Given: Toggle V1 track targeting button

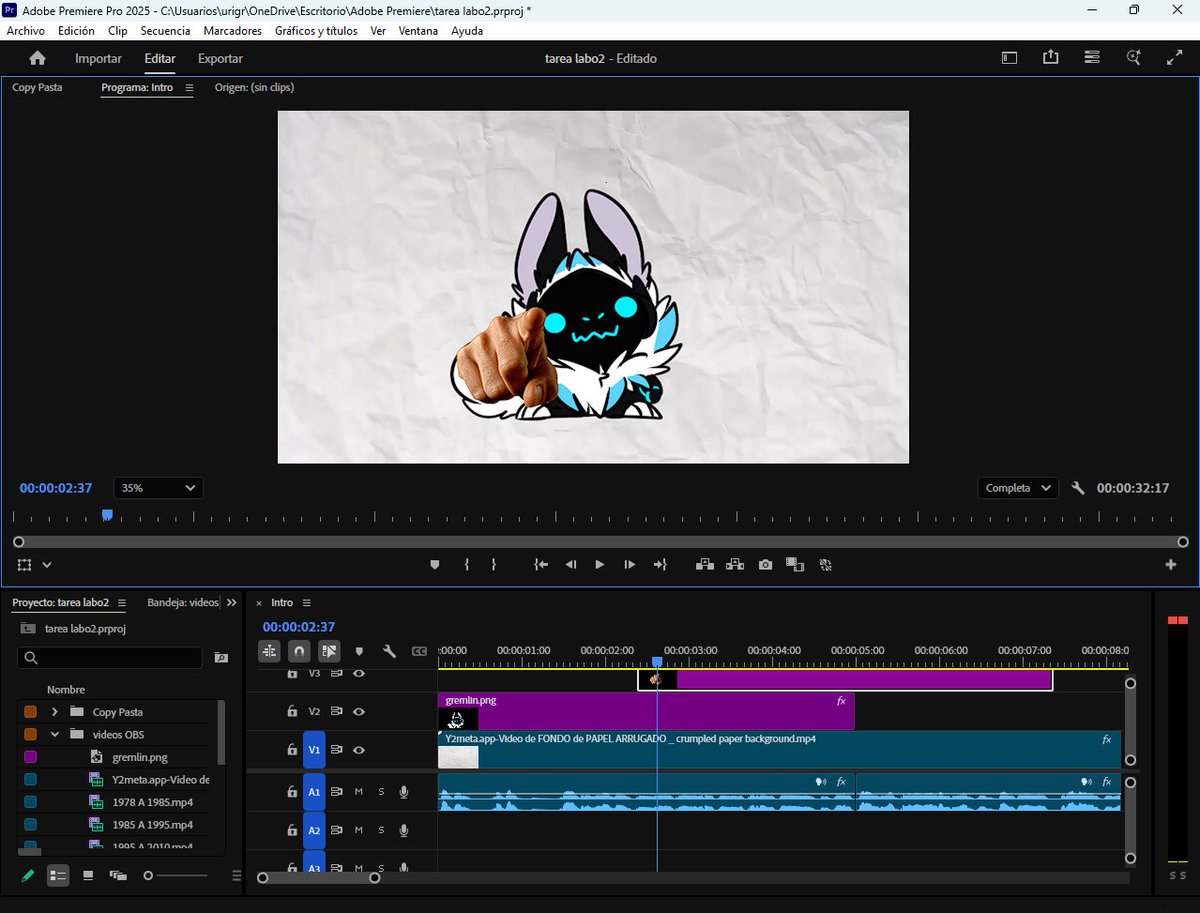Looking at the screenshot, I should [314, 750].
